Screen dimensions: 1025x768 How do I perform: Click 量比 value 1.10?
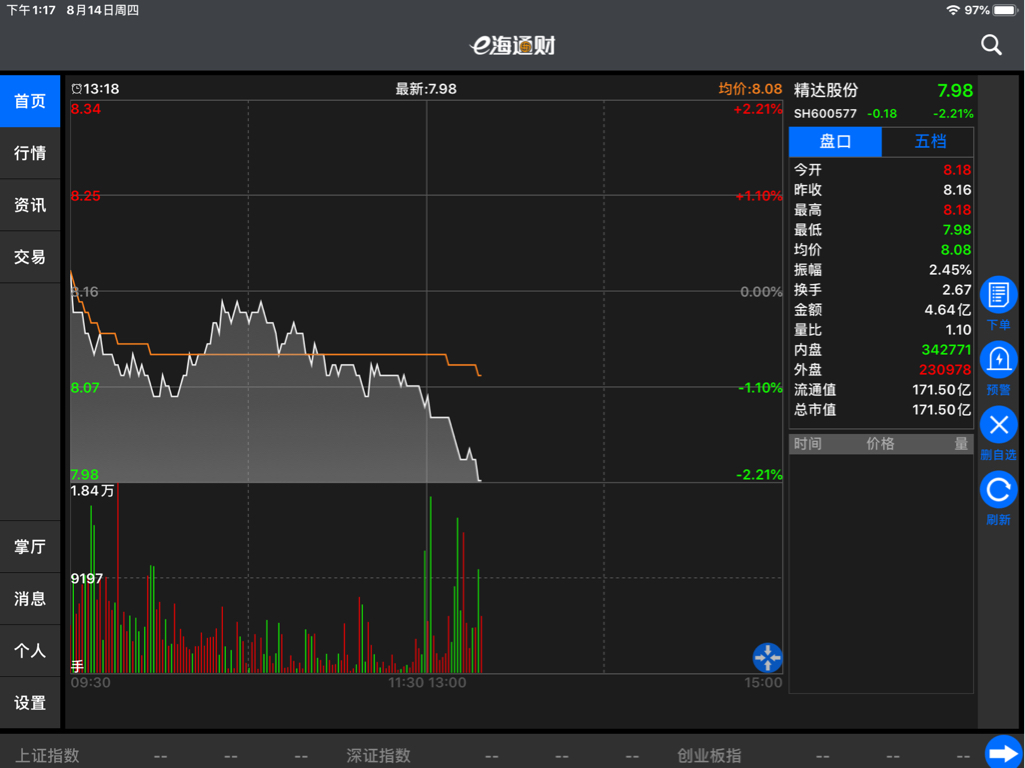point(957,330)
